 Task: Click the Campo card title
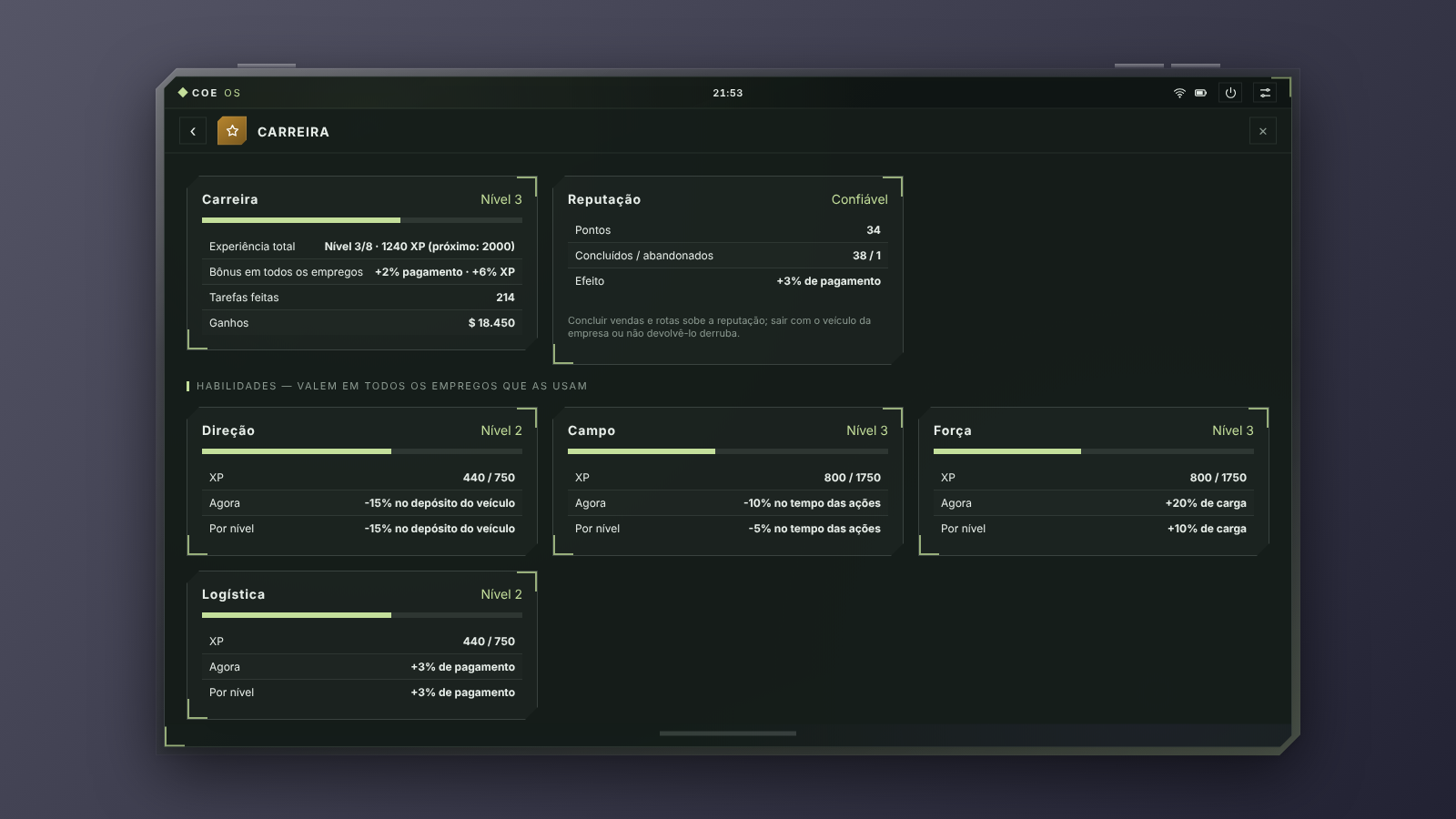pos(591,430)
